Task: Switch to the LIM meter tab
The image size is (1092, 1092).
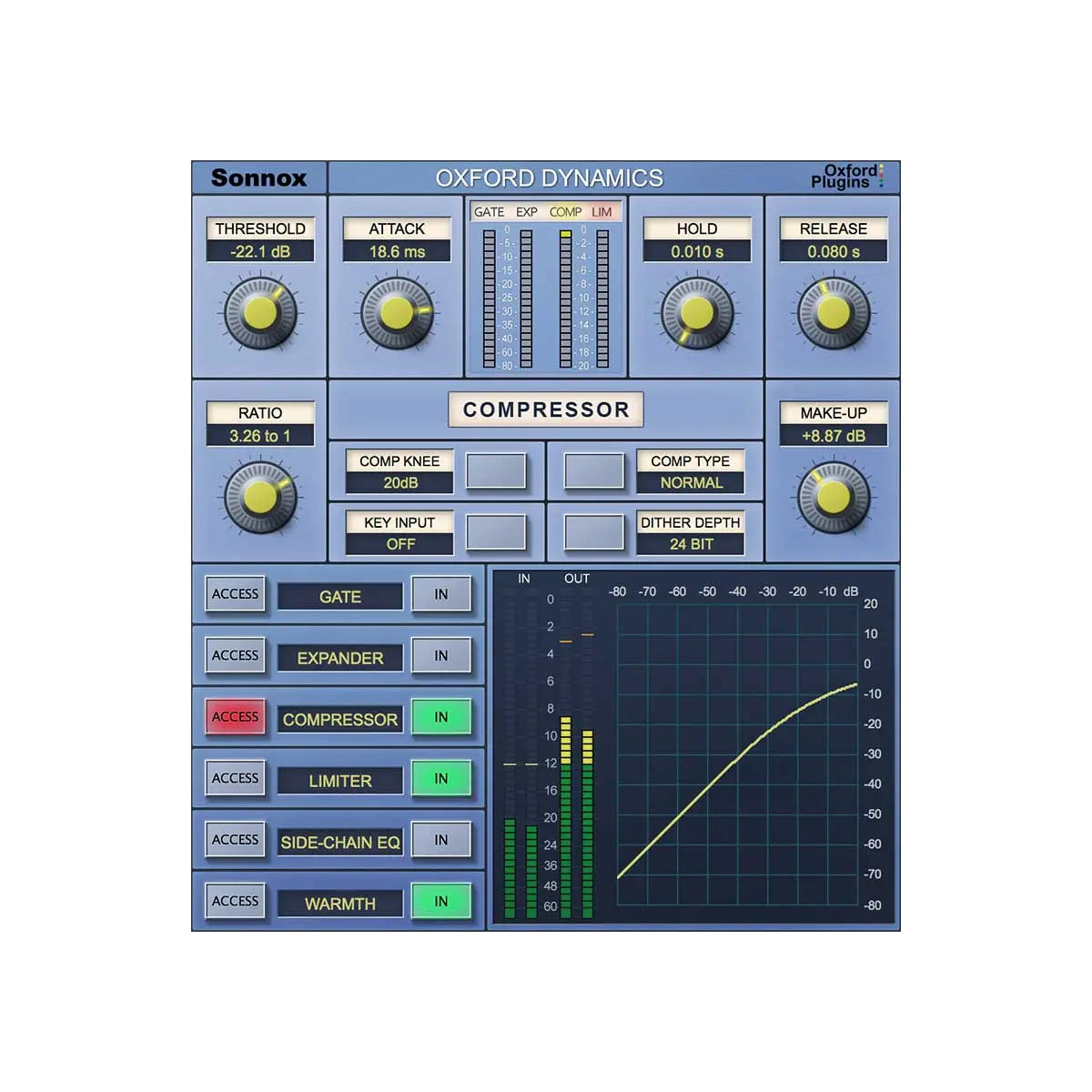Action: point(603,211)
